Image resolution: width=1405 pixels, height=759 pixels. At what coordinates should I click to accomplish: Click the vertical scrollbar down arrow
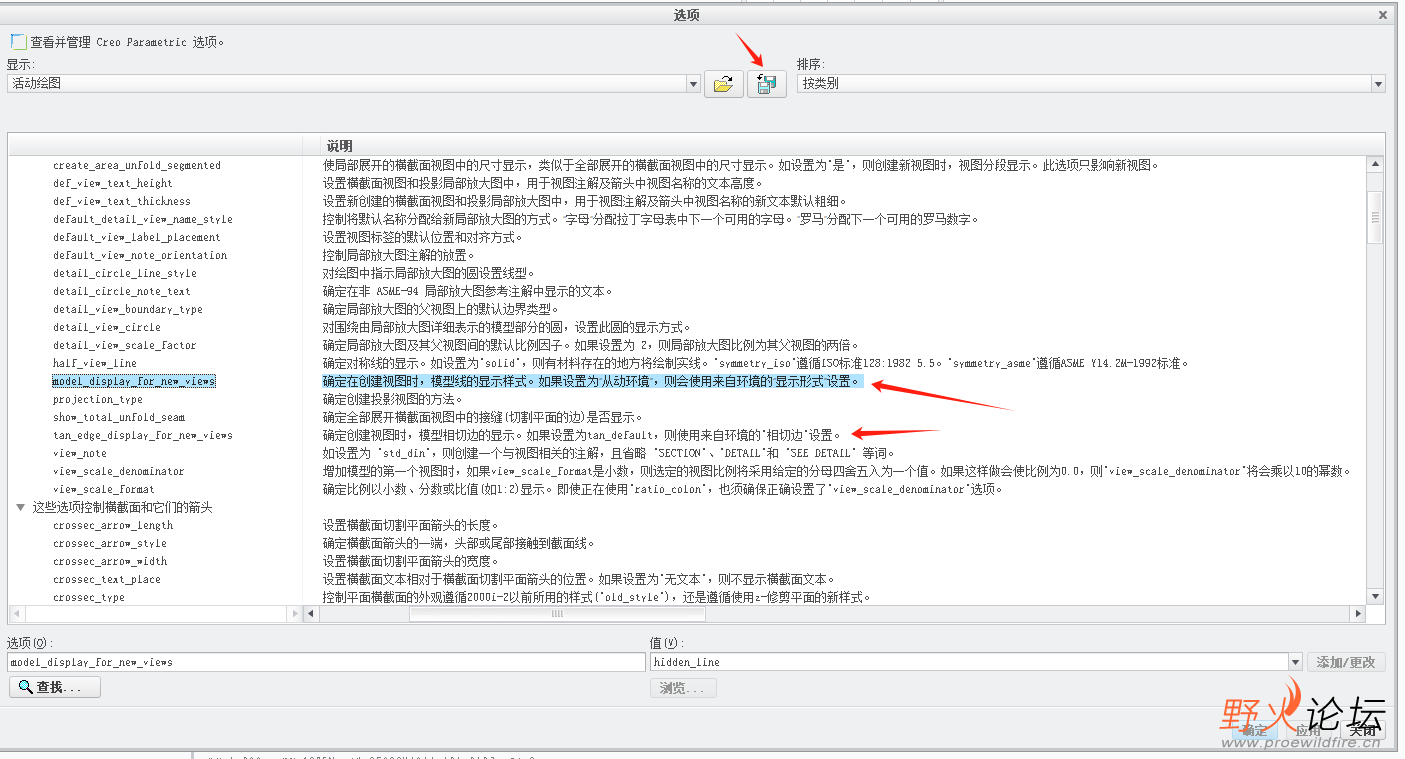(1376, 597)
